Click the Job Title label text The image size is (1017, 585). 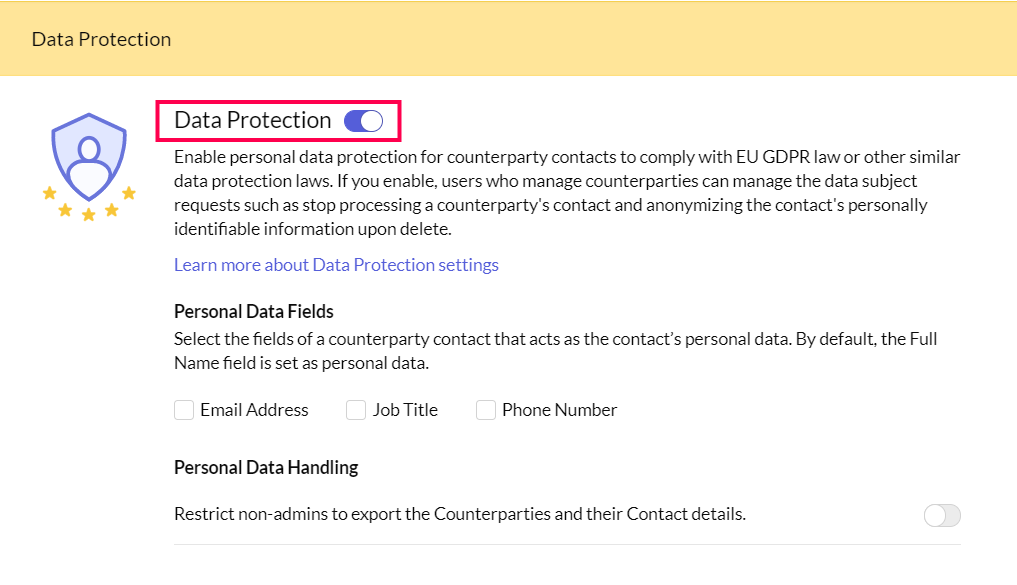pos(405,410)
